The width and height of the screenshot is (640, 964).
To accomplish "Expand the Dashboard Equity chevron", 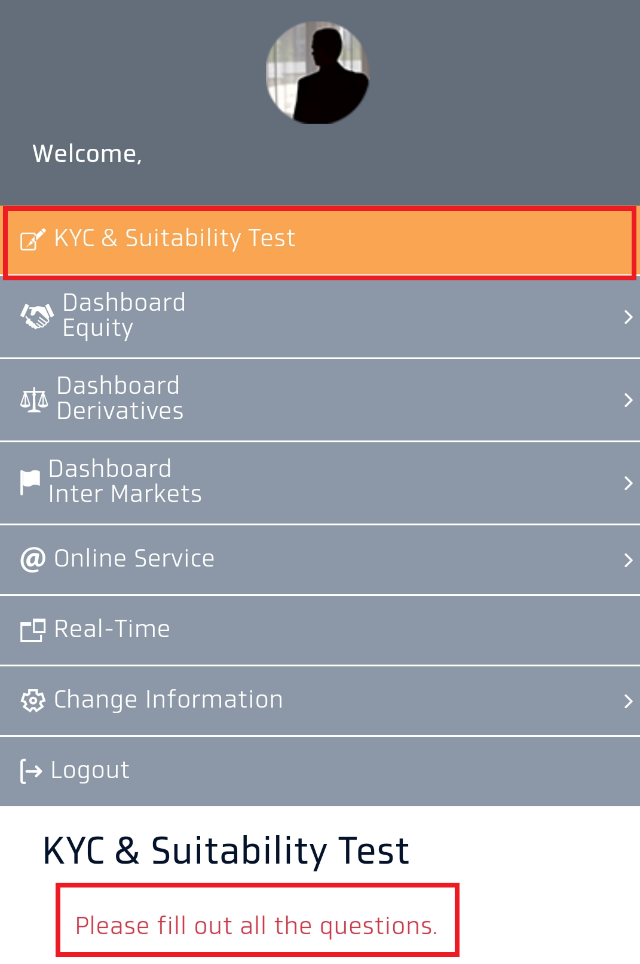I will pos(628,317).
